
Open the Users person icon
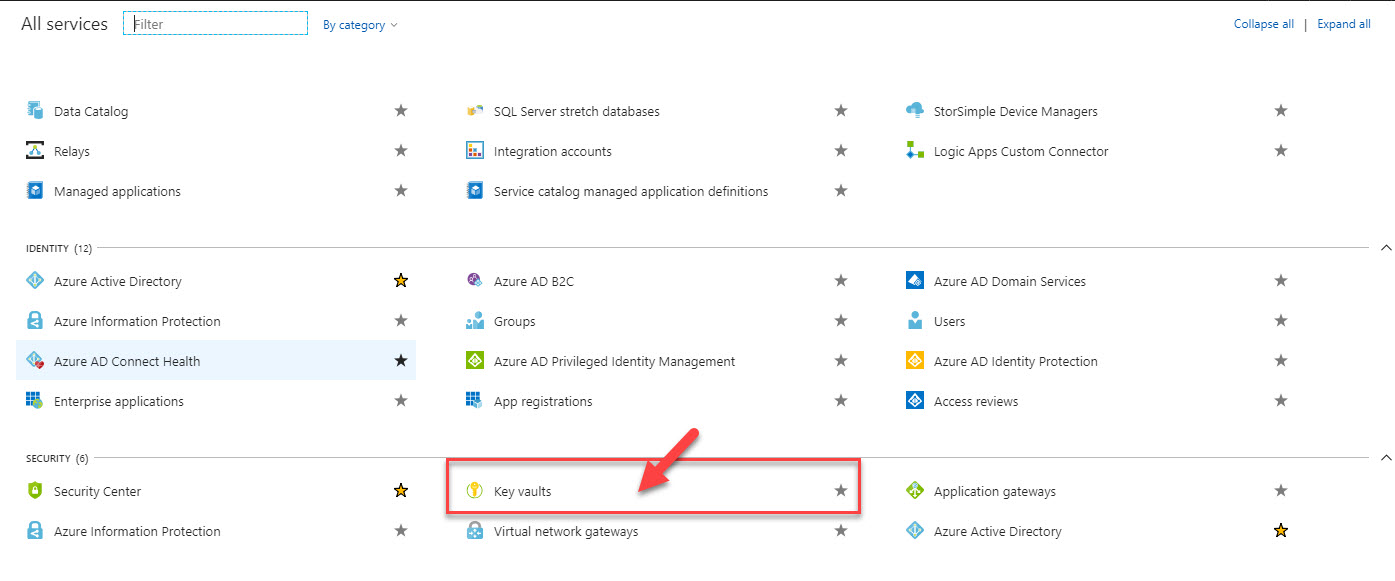[915, 321]
